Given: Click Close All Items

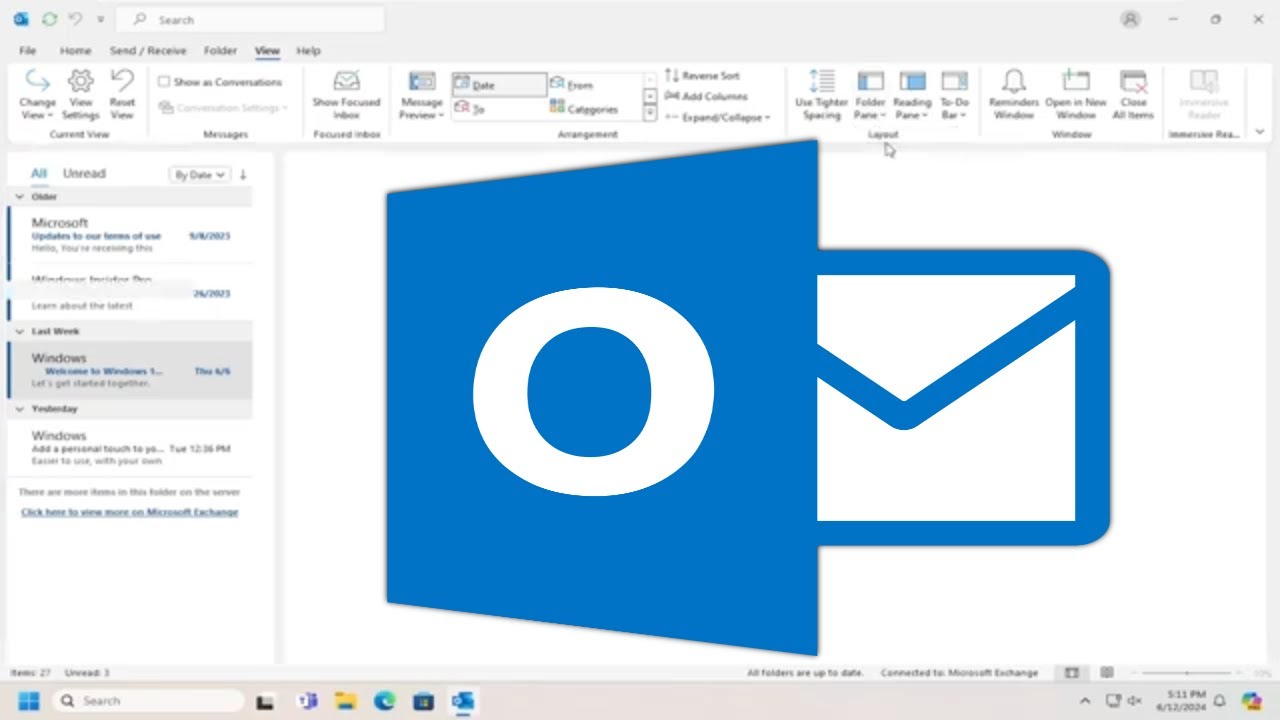Looking at the screenshot, I should pos(1133,95).
